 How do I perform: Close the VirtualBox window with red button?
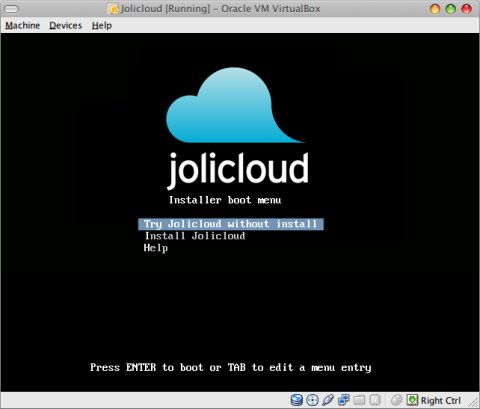coord(466,9)
